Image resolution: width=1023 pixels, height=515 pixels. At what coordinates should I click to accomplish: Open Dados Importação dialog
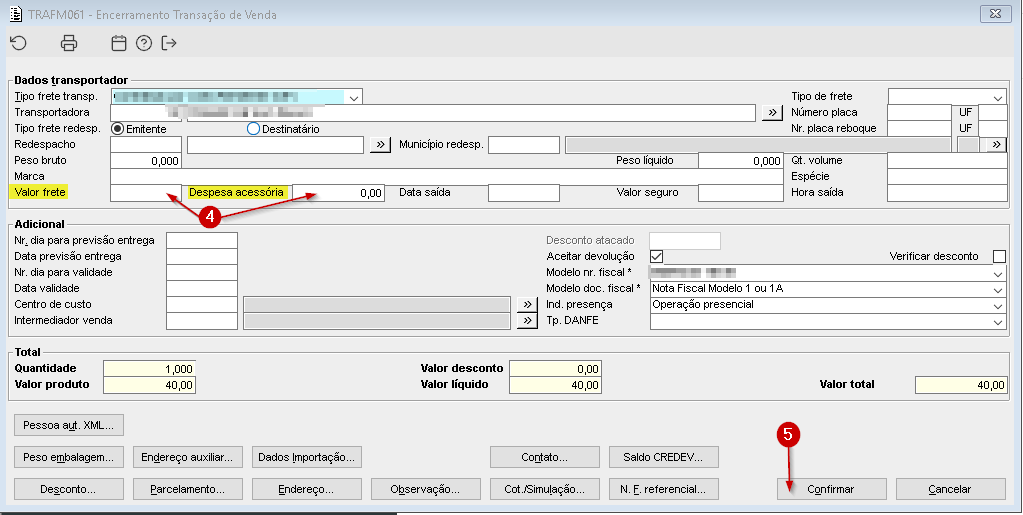tap(307, 457)
